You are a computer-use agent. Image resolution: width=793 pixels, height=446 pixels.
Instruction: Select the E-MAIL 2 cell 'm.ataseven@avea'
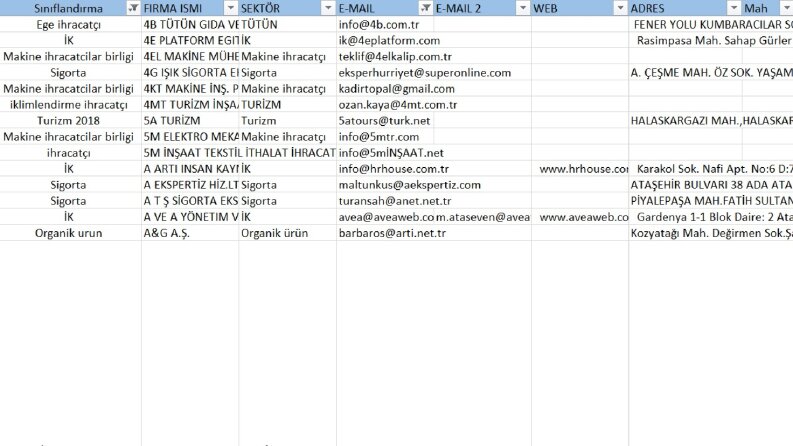482,217
